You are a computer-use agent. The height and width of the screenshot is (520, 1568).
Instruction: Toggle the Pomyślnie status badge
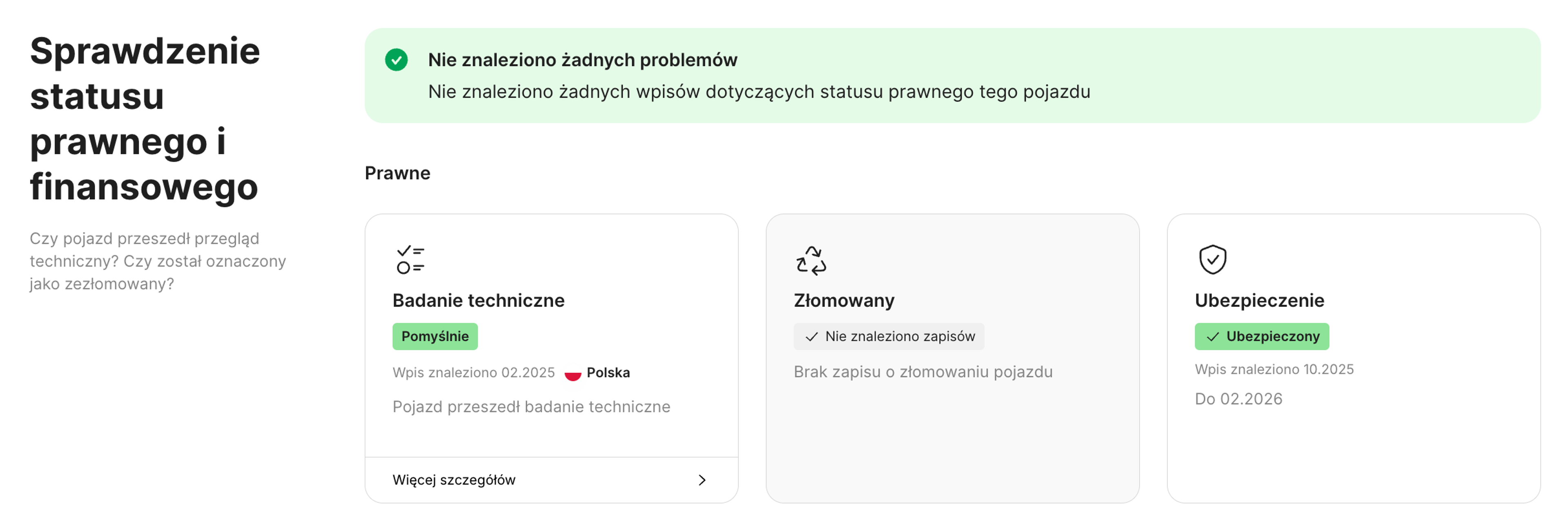(434, 336)
